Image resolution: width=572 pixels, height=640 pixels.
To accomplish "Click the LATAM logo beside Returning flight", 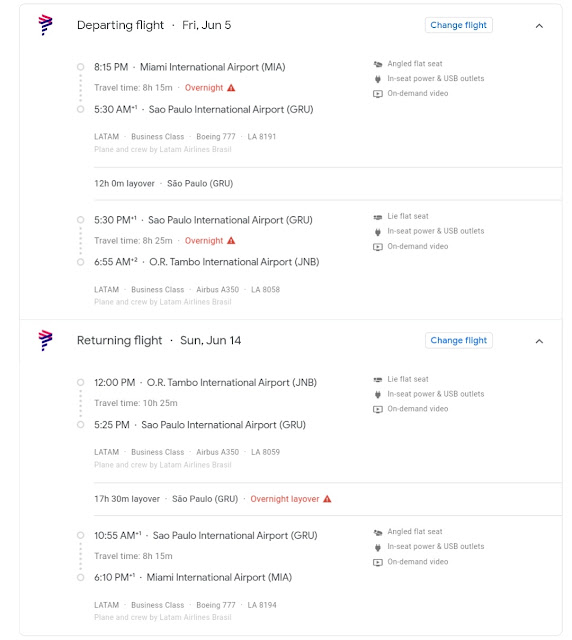I will click(x=45, y=340).
